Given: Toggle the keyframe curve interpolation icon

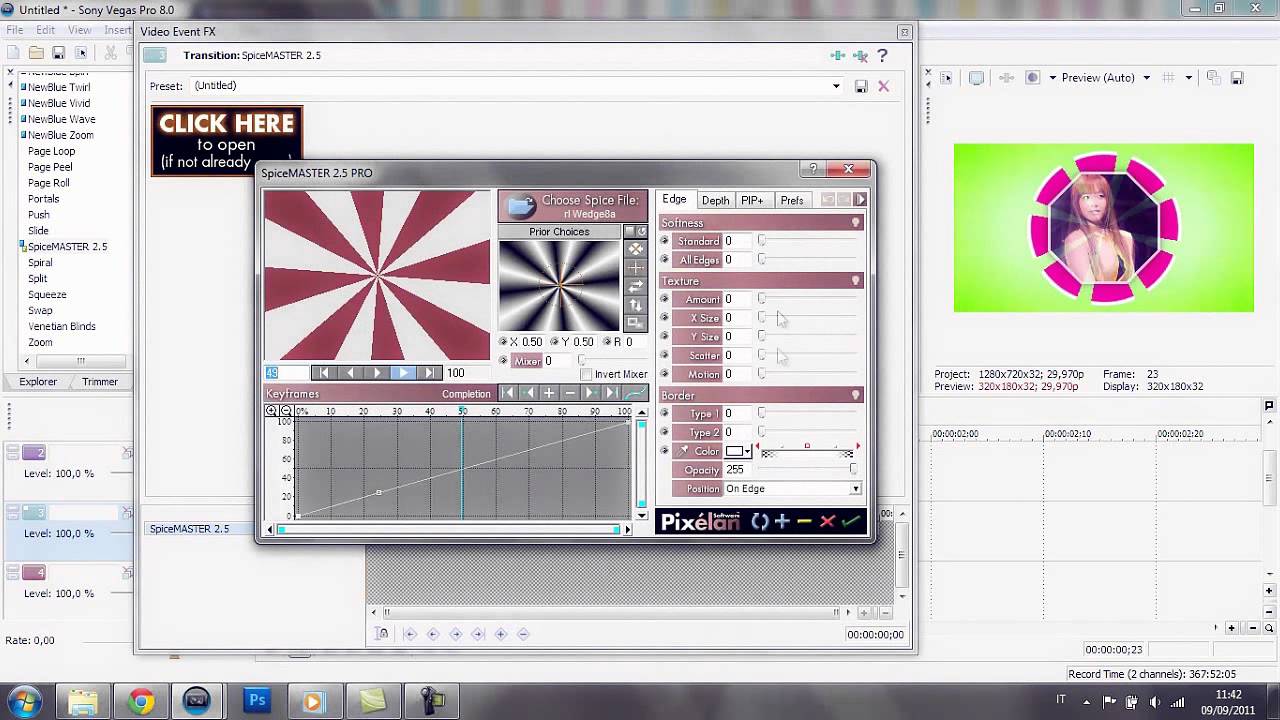Looking at the screenshot, I should [635, 393].
